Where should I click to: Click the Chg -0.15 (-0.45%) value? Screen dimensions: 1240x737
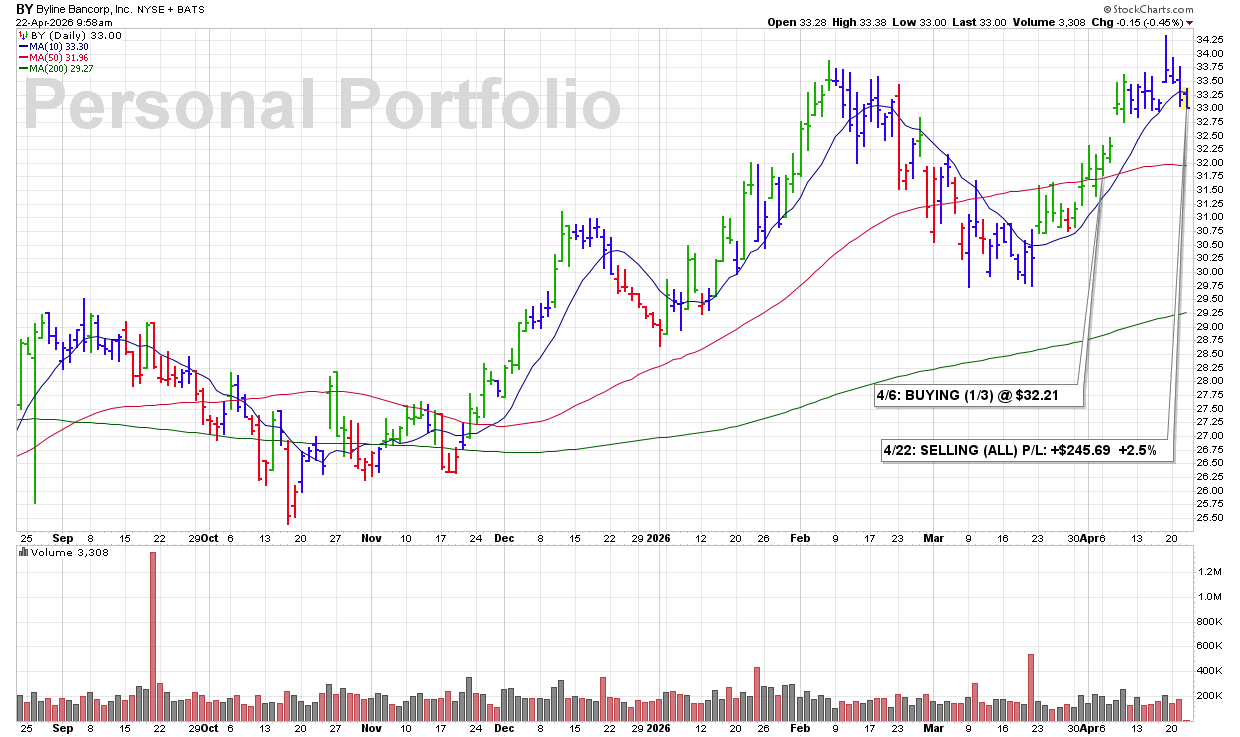coord(1137,22)
